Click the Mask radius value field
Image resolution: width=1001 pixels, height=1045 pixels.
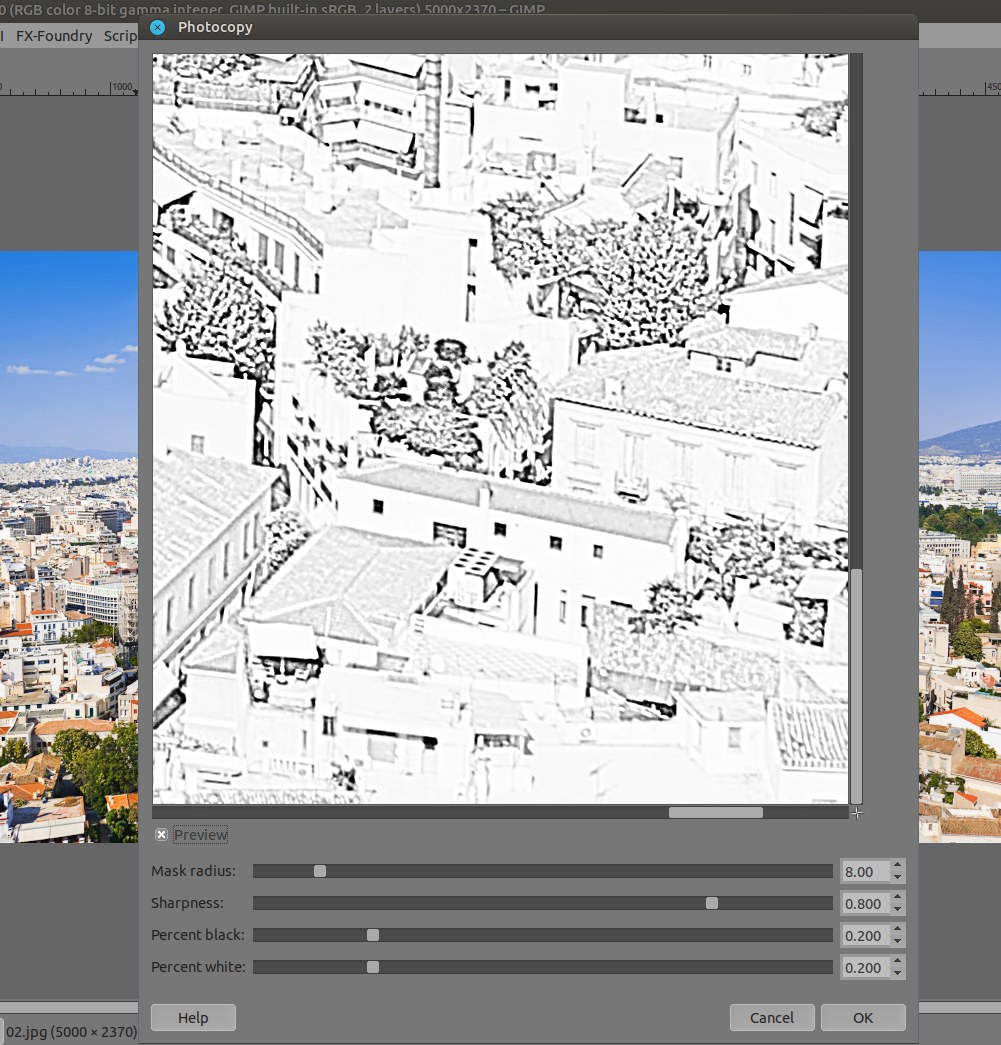pos(864,871)
